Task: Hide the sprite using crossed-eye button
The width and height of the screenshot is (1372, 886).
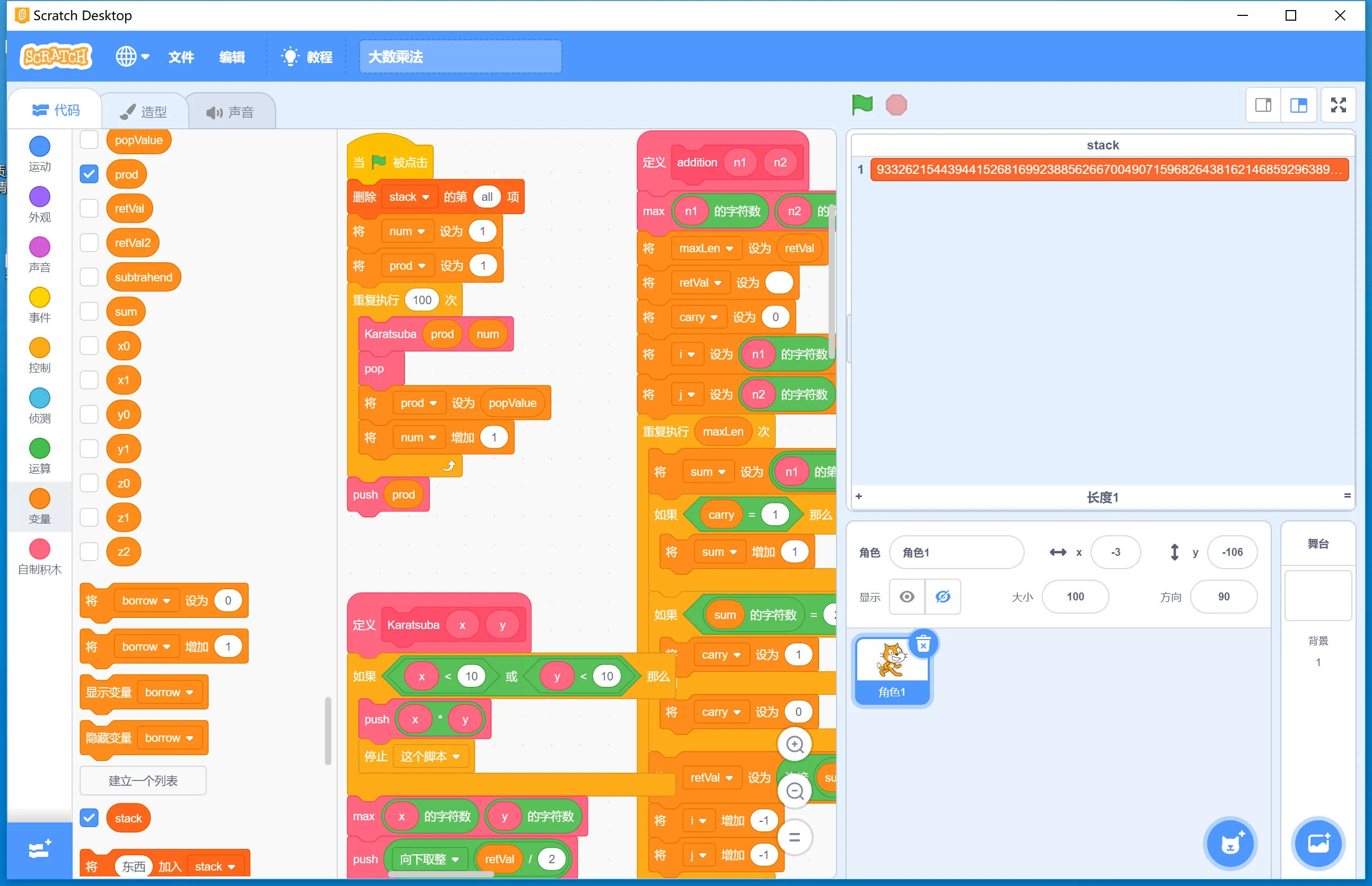Action: tap(943, 597)
